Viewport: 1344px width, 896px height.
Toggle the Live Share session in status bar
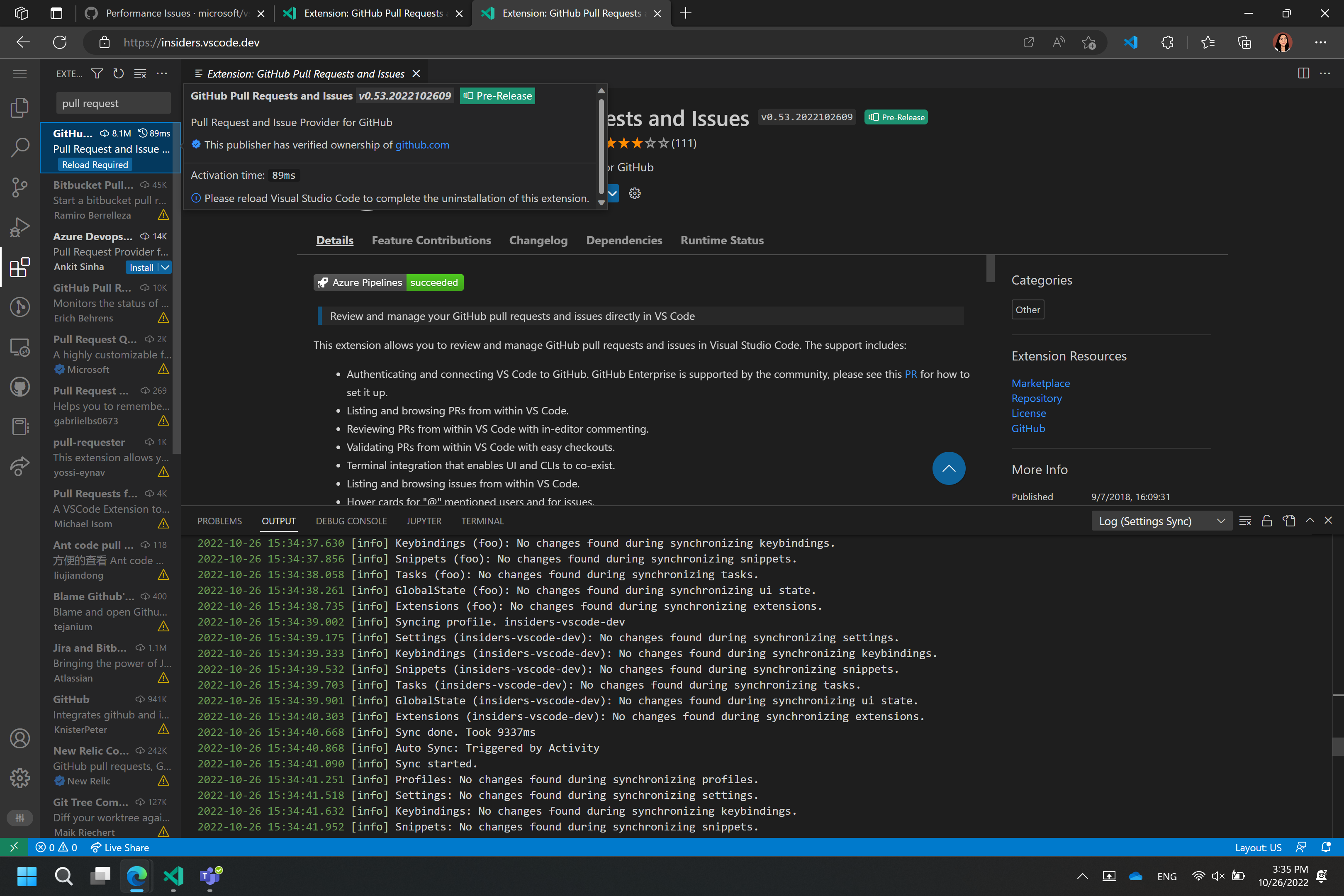(x=119, y=847)
